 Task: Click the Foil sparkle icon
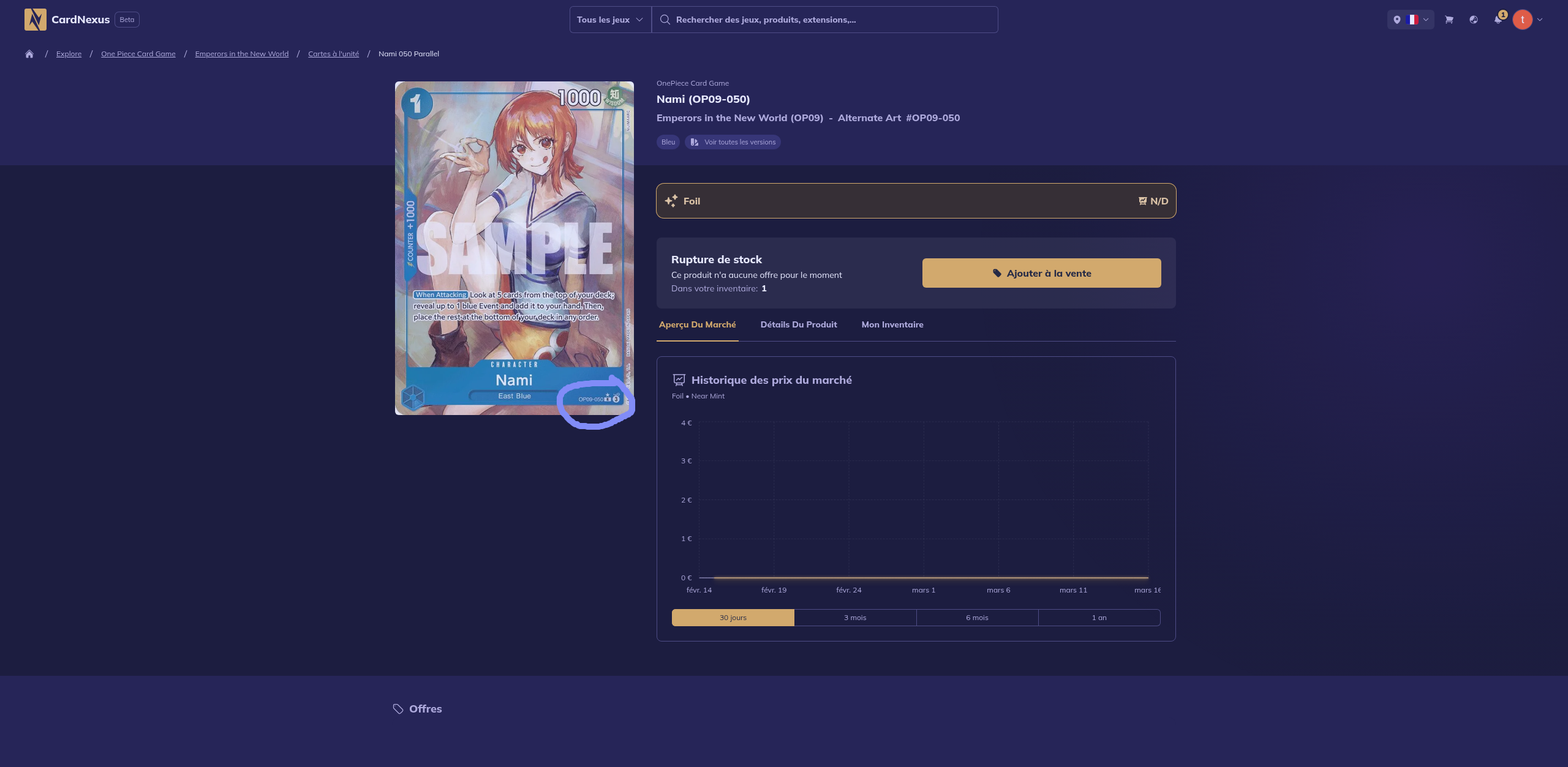671,201
